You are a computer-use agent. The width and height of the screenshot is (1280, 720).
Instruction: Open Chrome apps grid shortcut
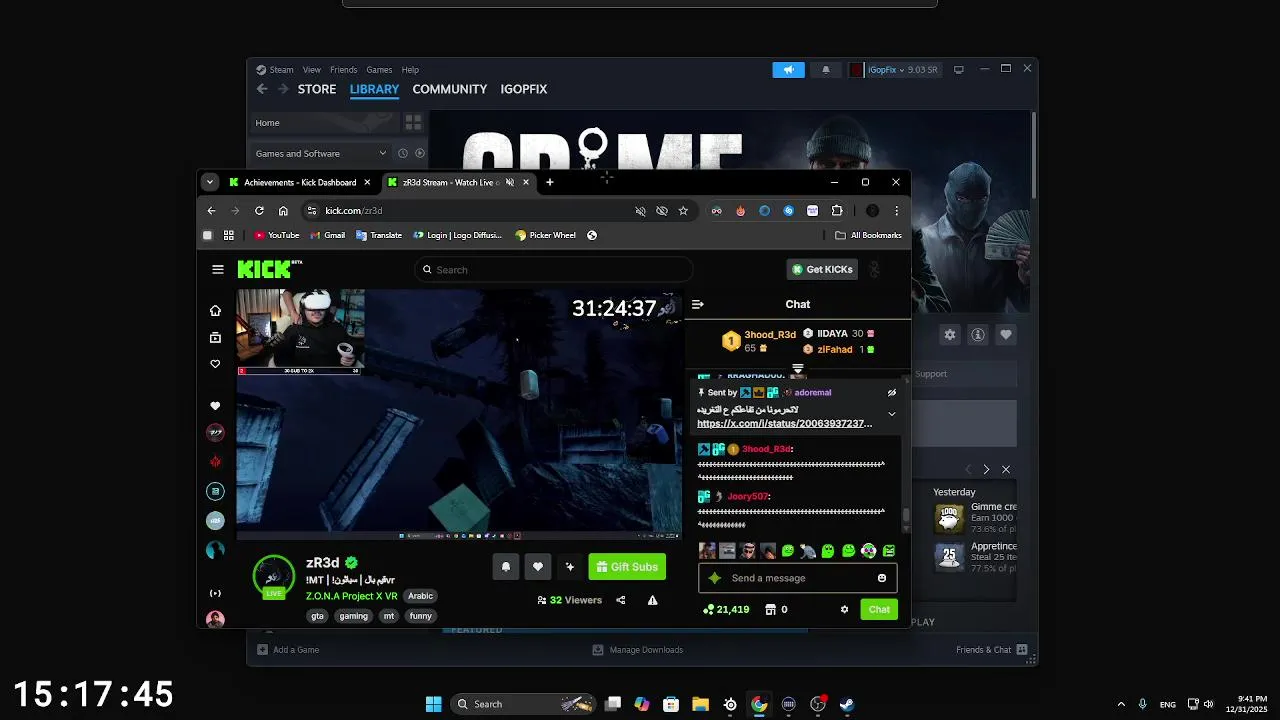pyautogui.click(x=229, y=235)
